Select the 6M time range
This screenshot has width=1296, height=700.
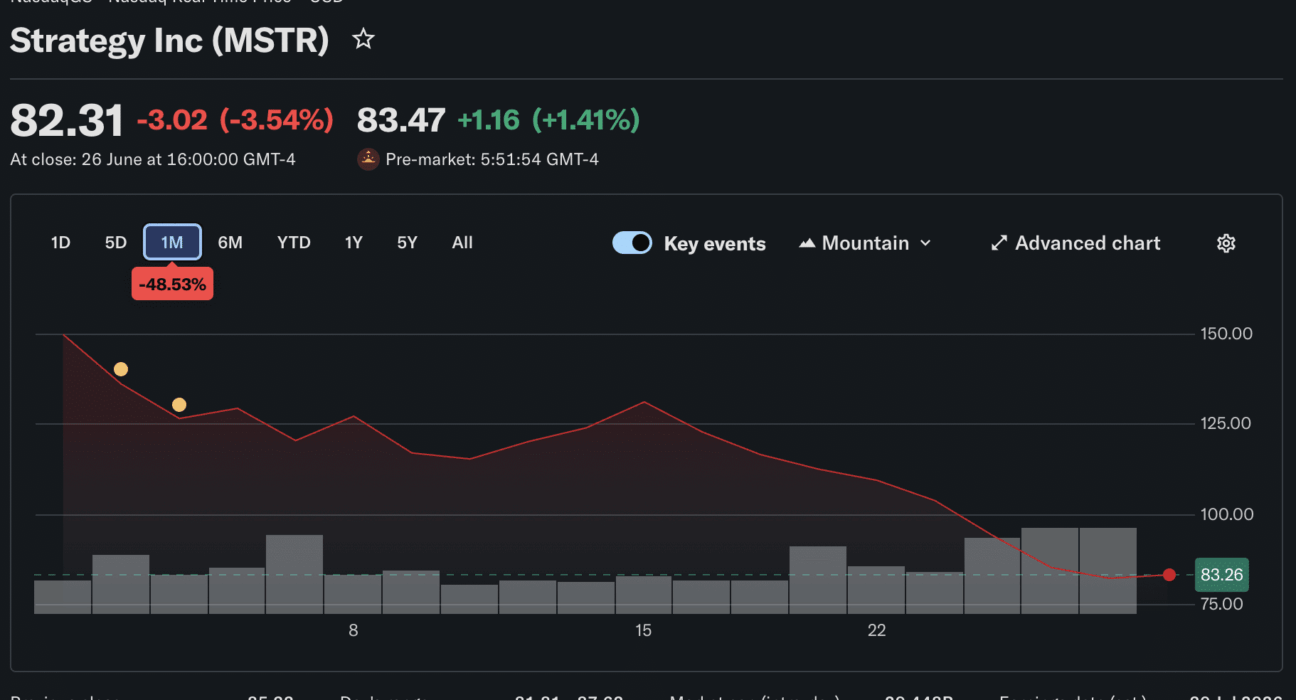coord(230,242)
